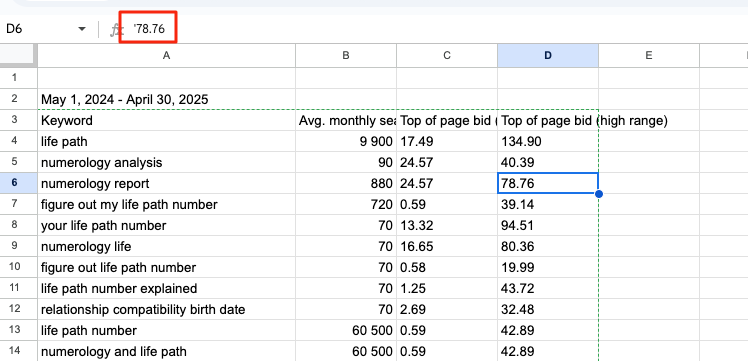Click the 94.51 value cell
This screenshot has height=361, width=748.
pyautogui.click(x=548, y=225)
